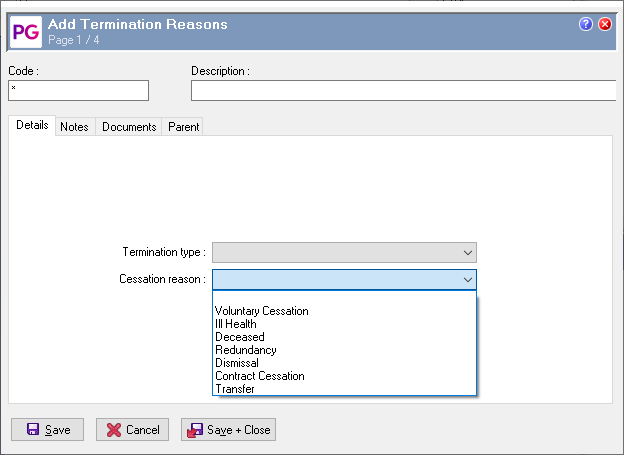
Task: Open the Notes tab
Action: [74, 127]
